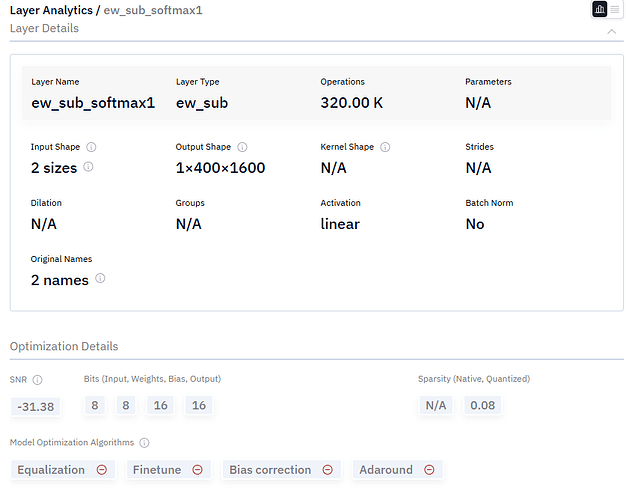
Task: Open the Layer Analytics breadcrumb
Action: pos(52,9)
